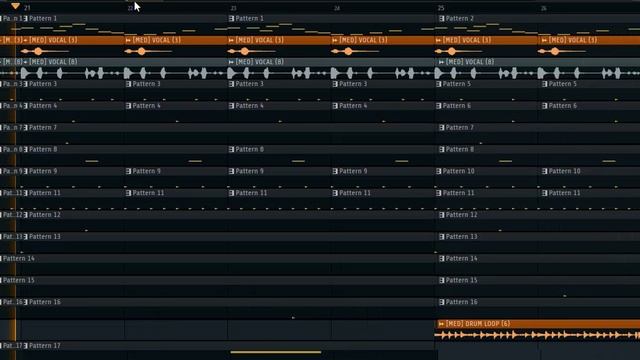Viewport: 640px width, 360px height.
Task: Open clip menu icon of Pattern 11 at bar 24
Action: (335, 193)
